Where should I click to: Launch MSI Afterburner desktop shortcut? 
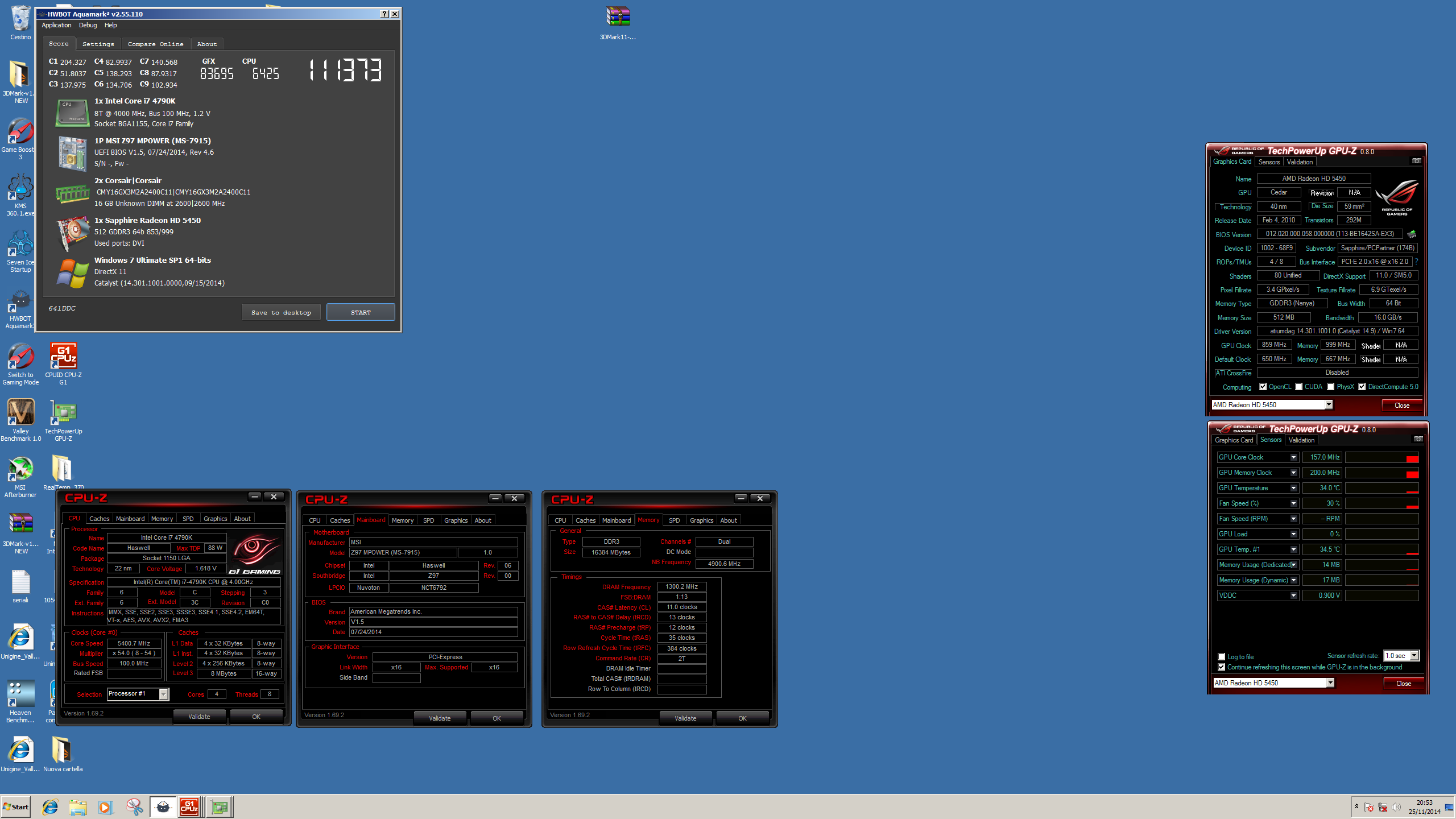tap(20, 476)
